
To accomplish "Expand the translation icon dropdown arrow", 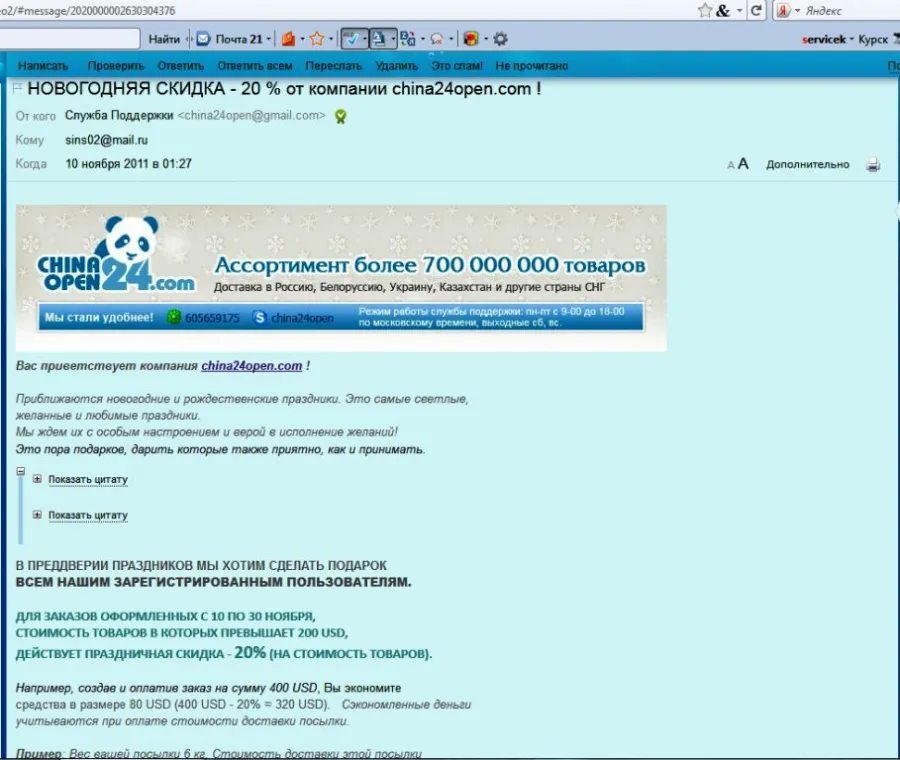I will point(423,39).
